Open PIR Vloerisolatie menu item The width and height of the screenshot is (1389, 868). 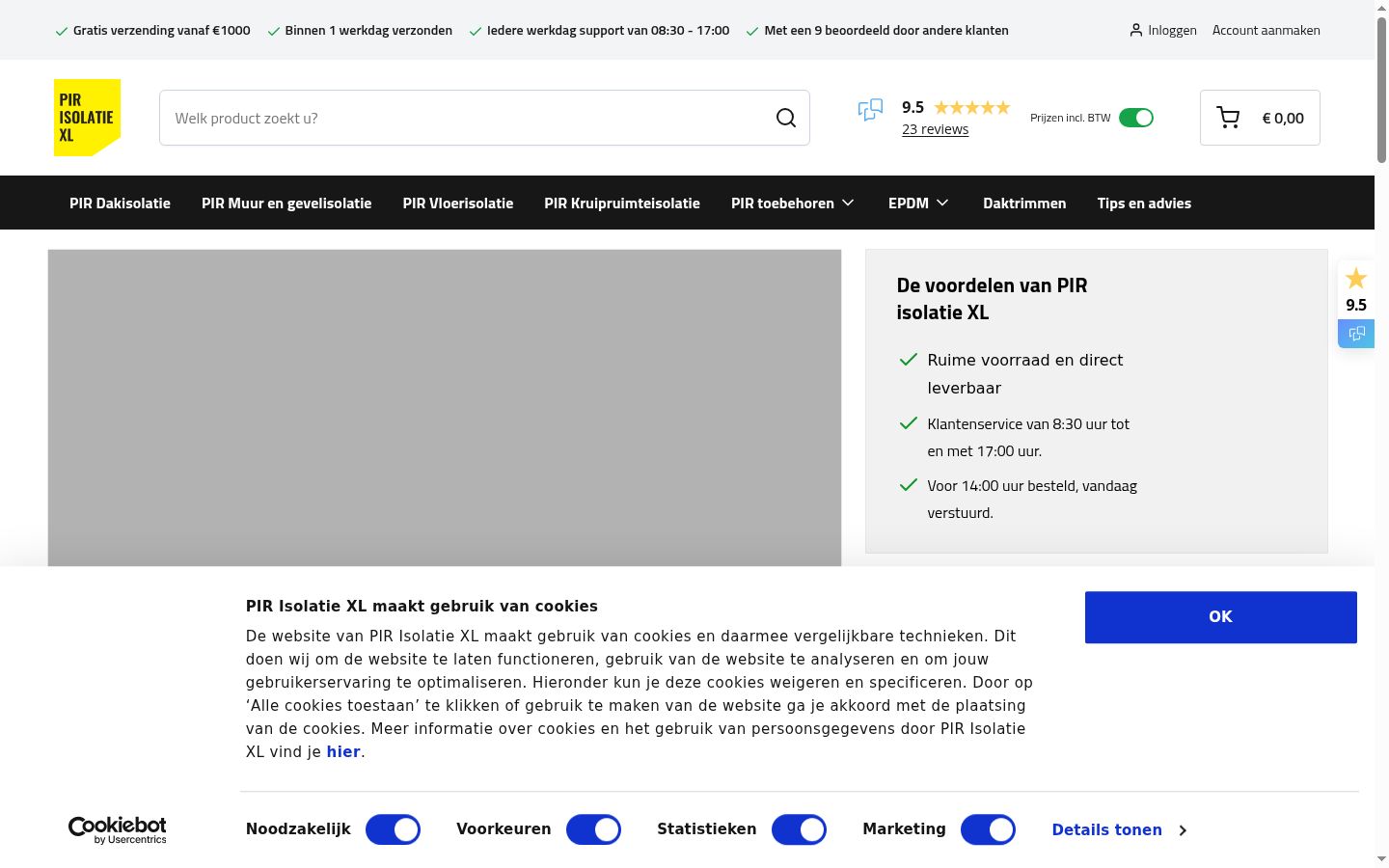click(458, 203)
